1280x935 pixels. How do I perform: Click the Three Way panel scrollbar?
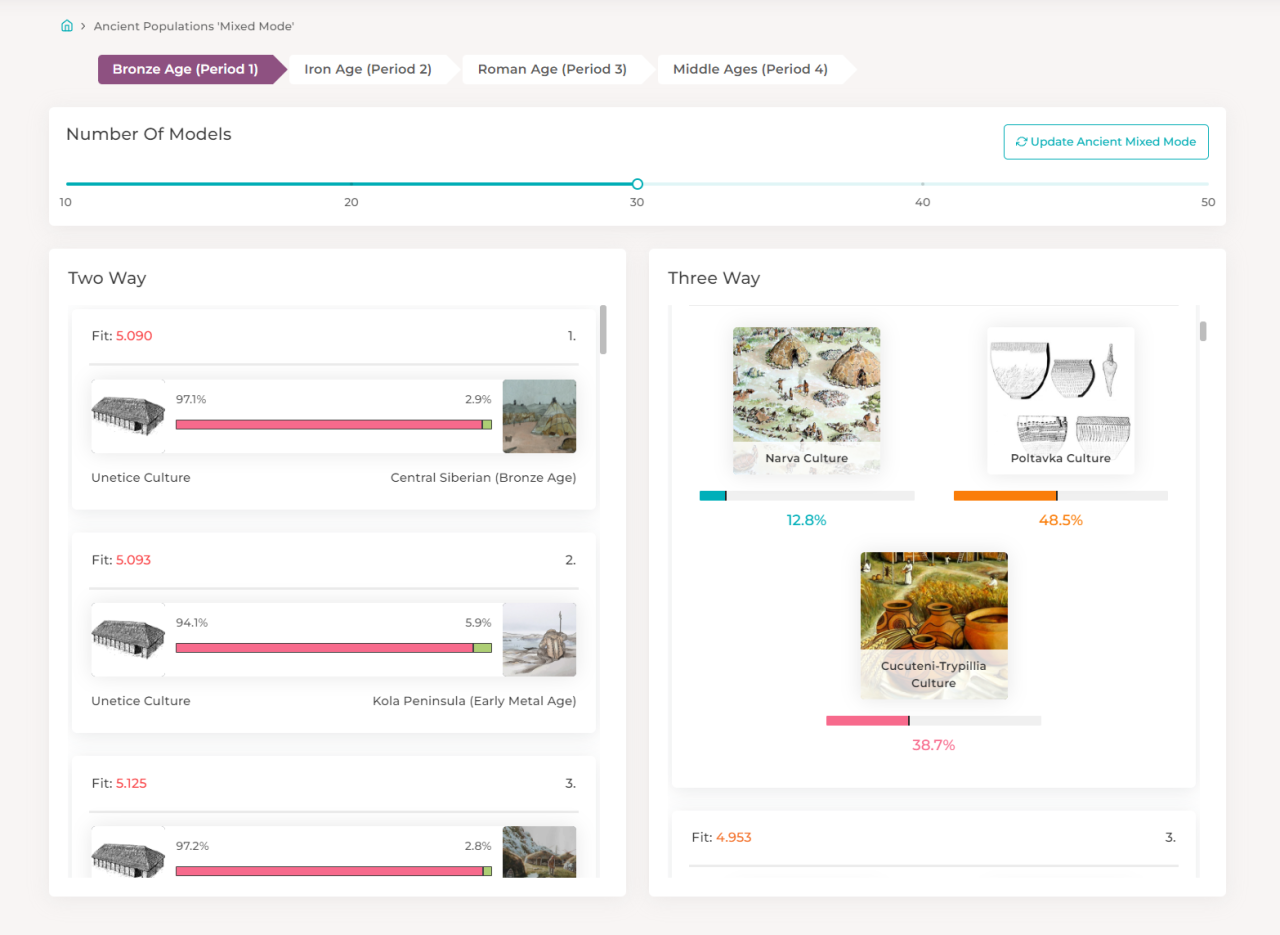tap(1203, 331)
